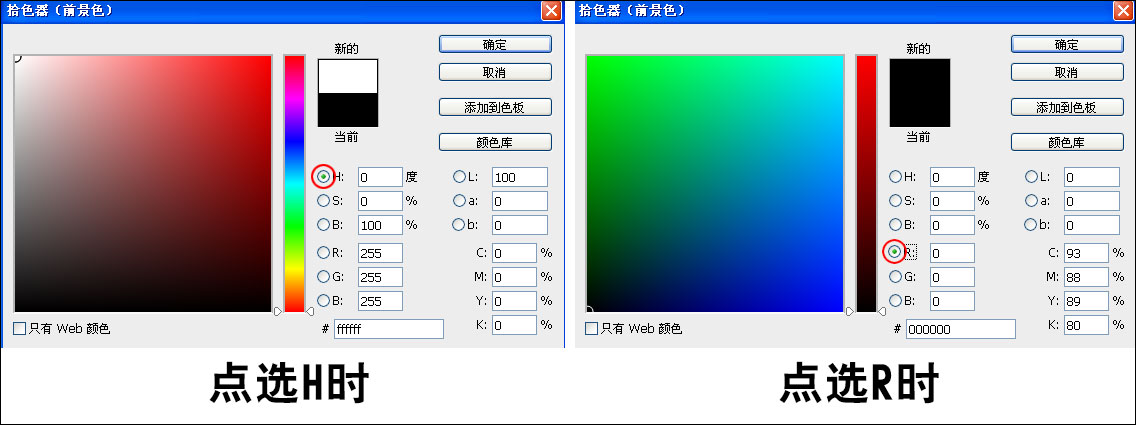Click 确定 in the right color picker
Screen dimensions: 1136x425
[1067, 44]
